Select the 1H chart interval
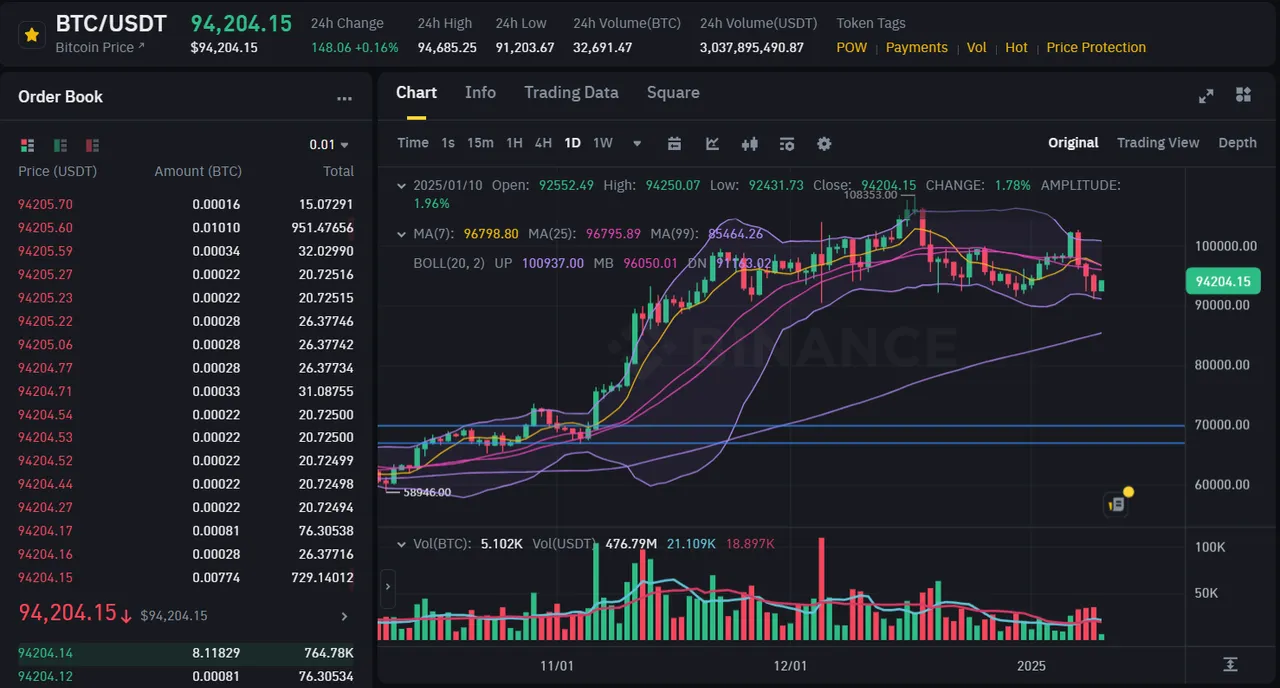Screen dimensions: 1280x688 click(514, 143)
